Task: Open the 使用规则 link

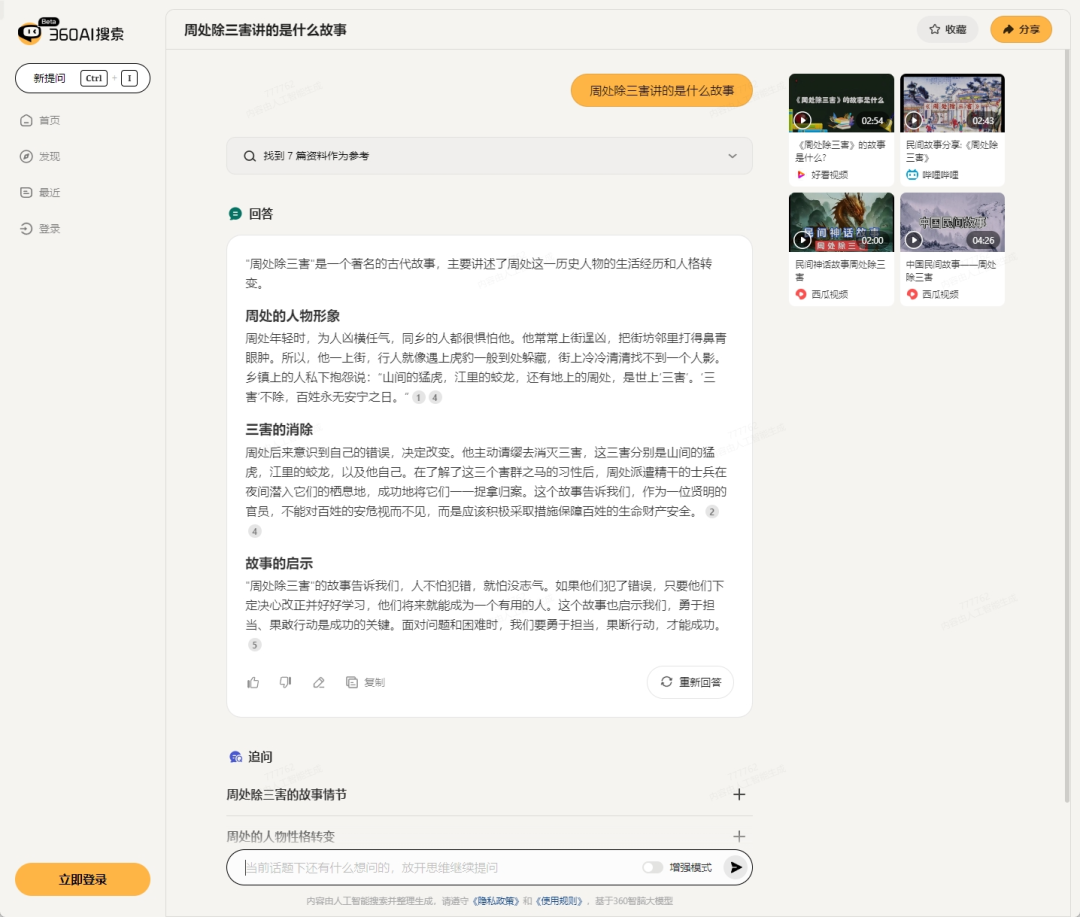Action: [559, 900]
